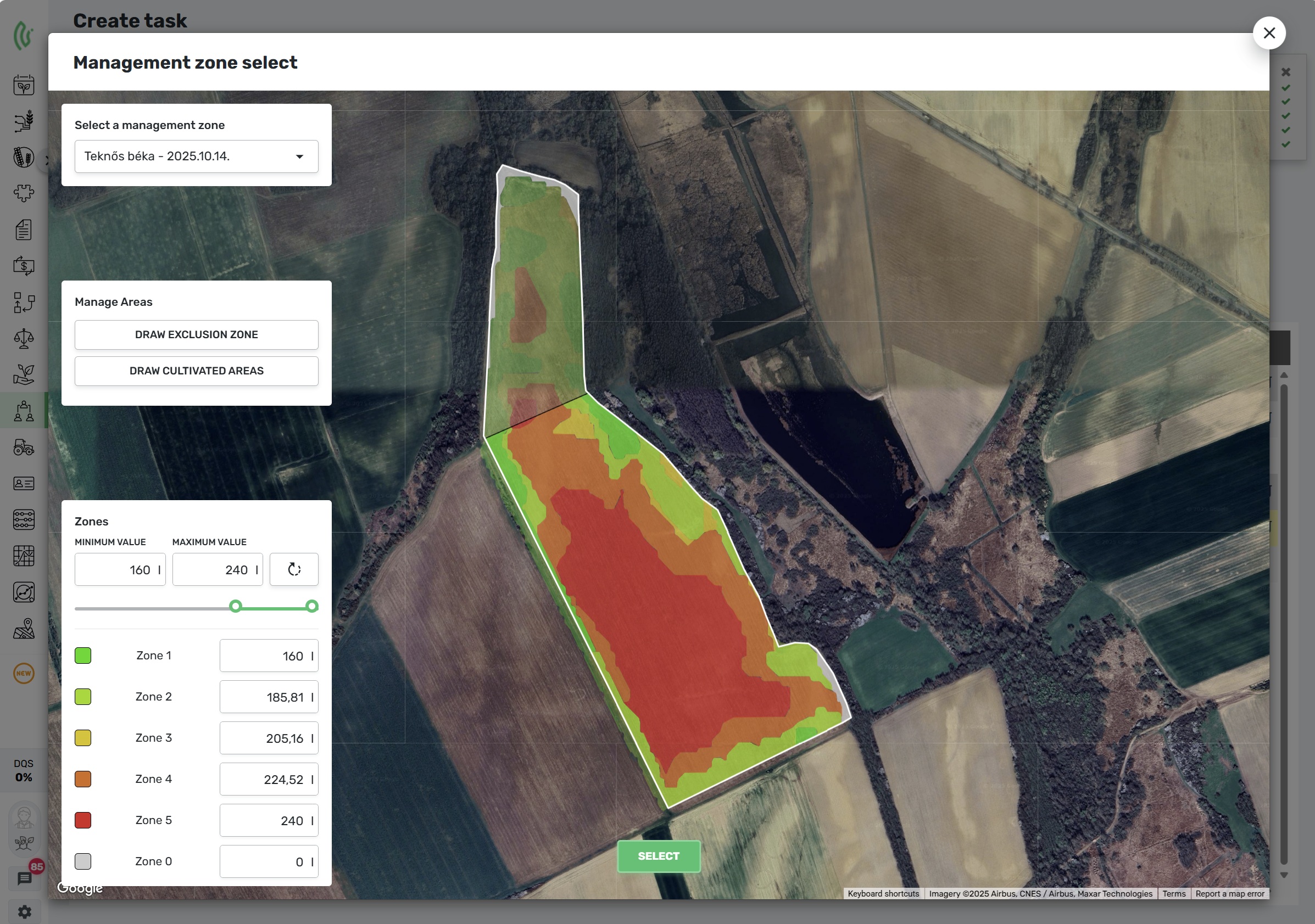Click the balance scales sidebar icon
This screenshot has width=1315, height=924.
pyautogui.click(x=24, y=338)
